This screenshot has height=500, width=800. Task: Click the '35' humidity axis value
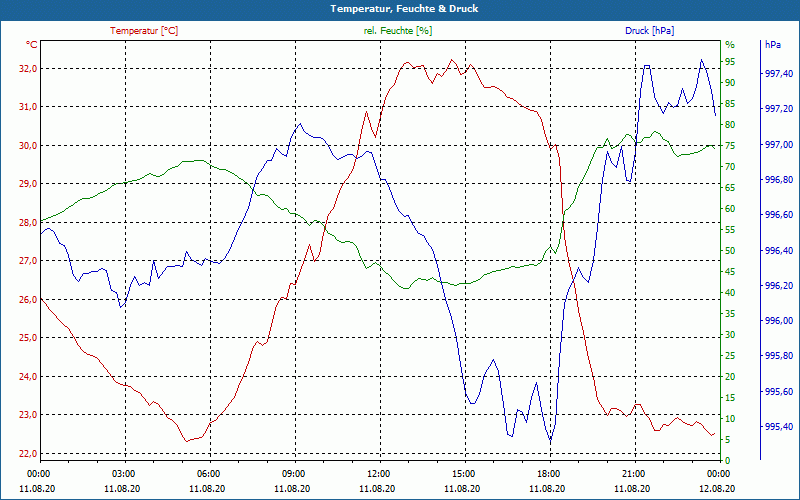[730, 314]
